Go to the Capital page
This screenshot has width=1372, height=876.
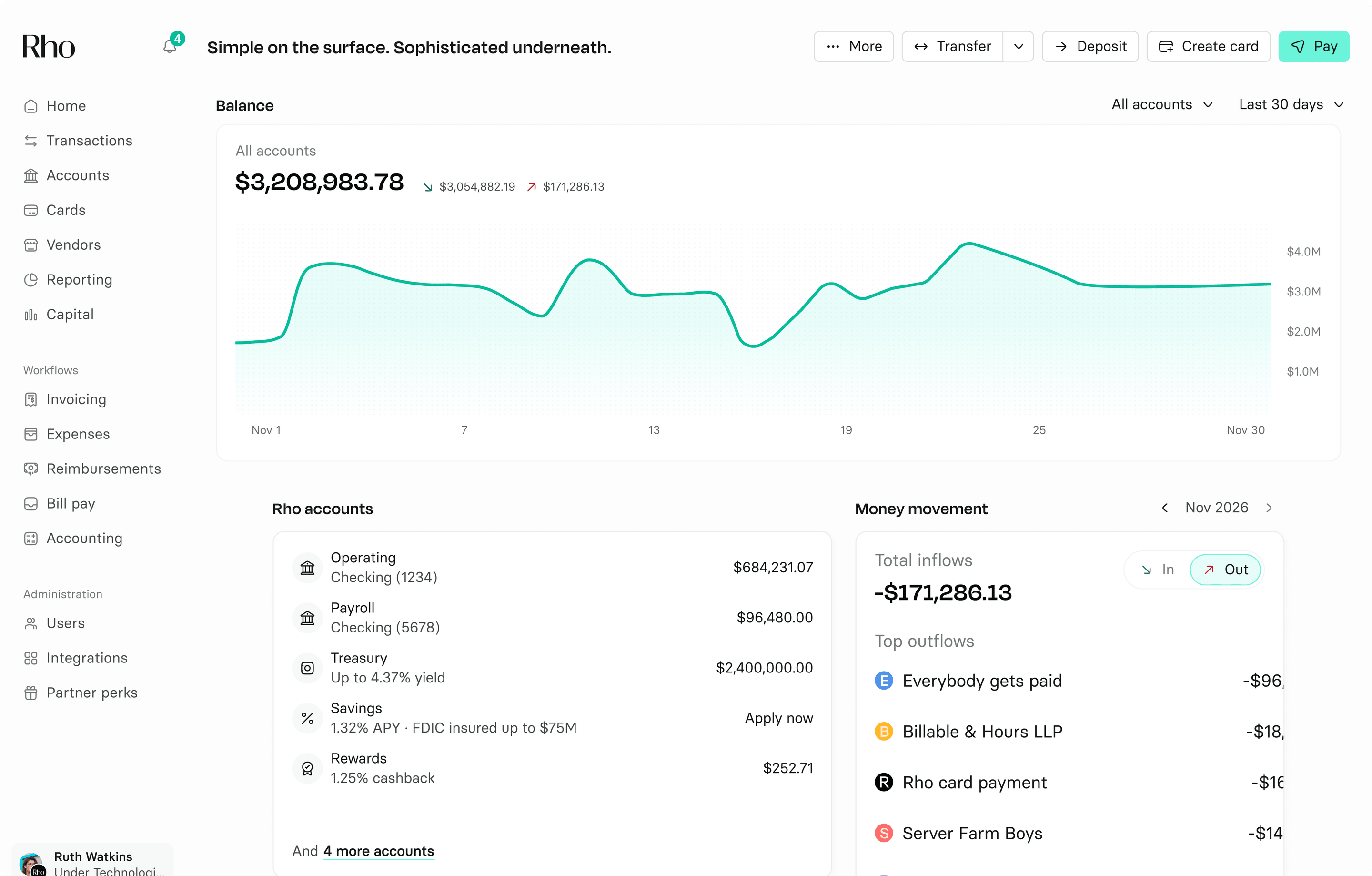click(x=59, y=315)
